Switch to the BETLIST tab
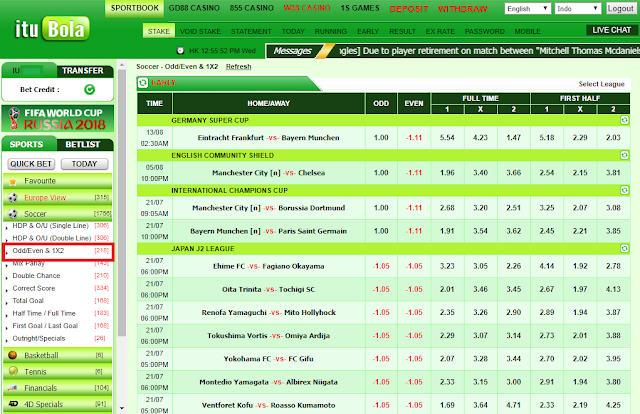The image size is (640, 414). (x=84, y=144)
